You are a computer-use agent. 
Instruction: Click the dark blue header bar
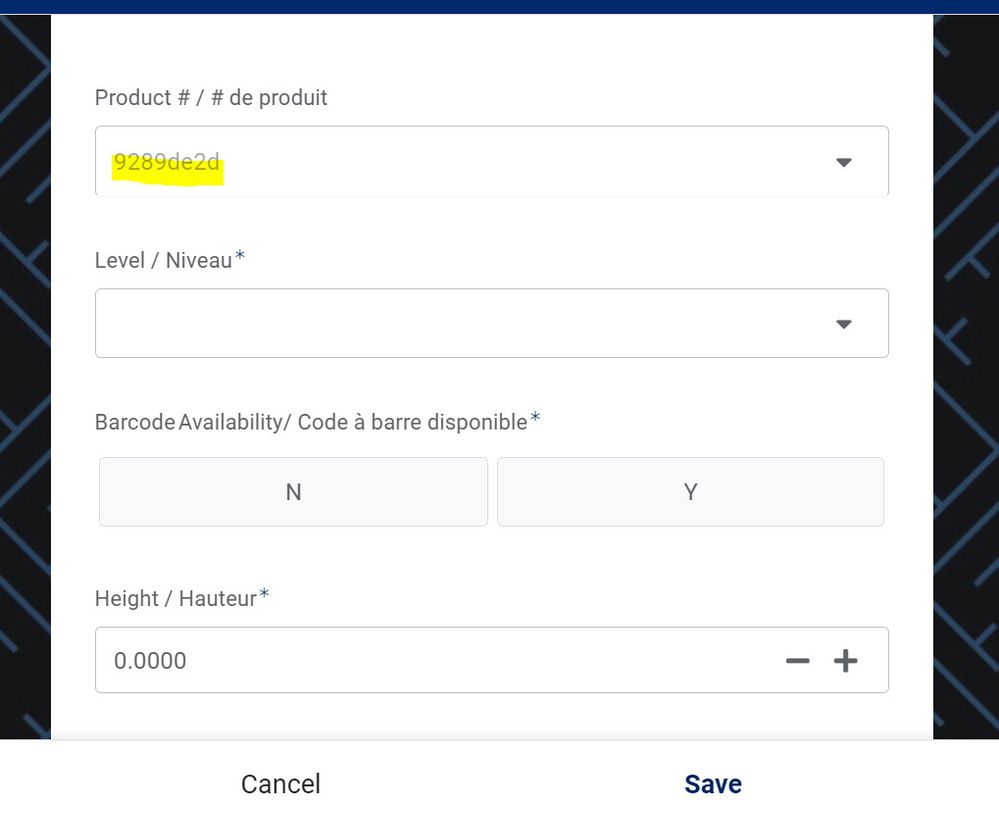500,6
